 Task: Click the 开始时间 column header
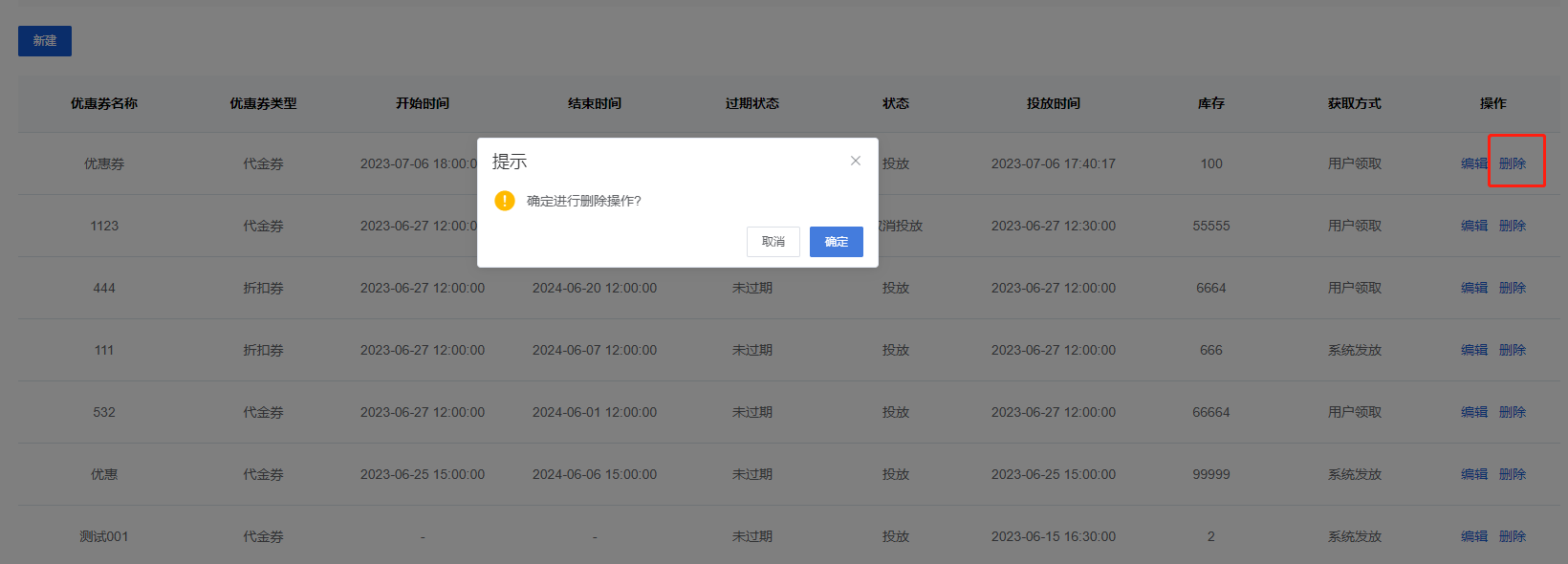pos(423,103)
